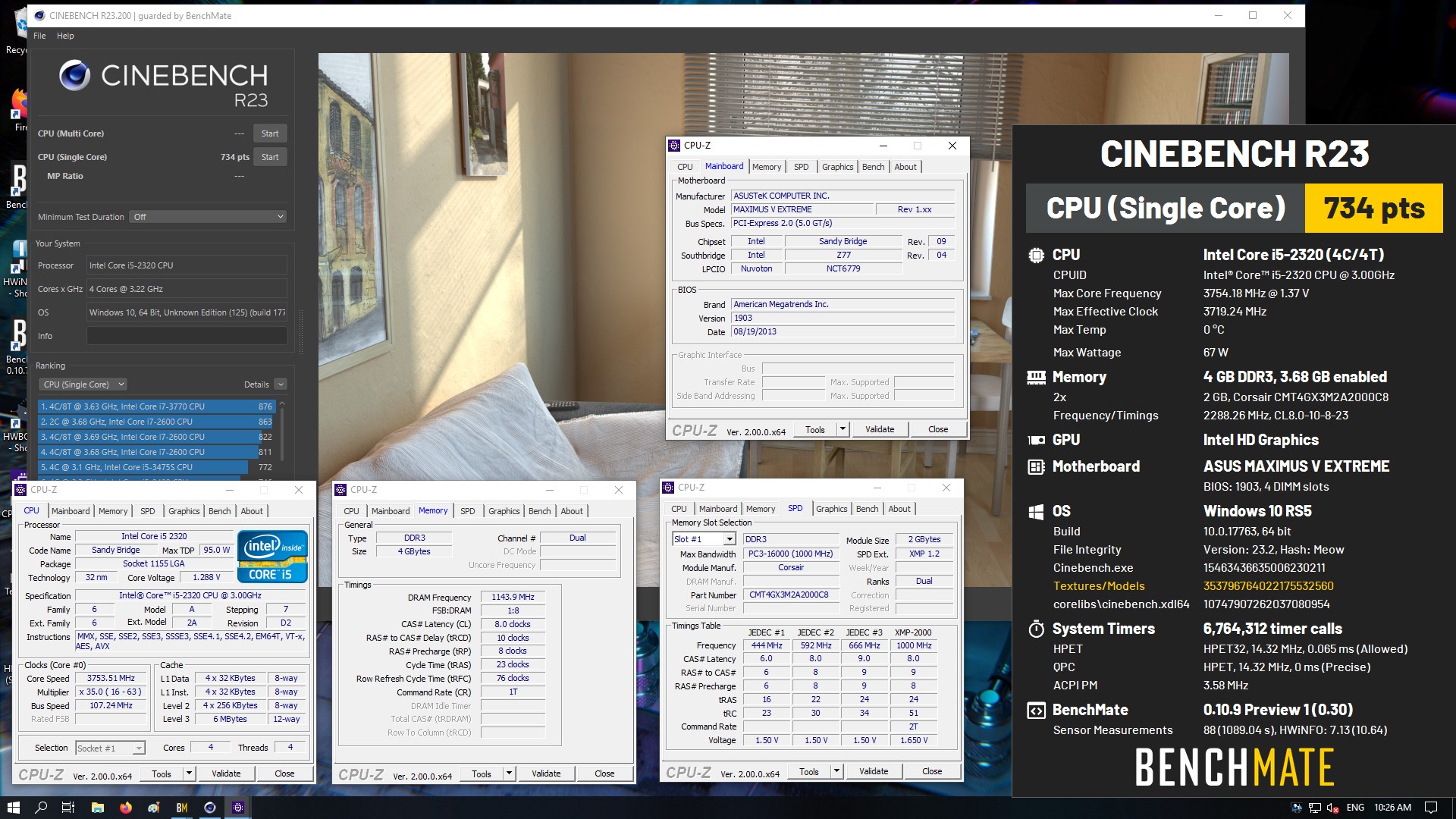
Task: Open the Paint palette taskbar icon
Action: click(153, 808)
